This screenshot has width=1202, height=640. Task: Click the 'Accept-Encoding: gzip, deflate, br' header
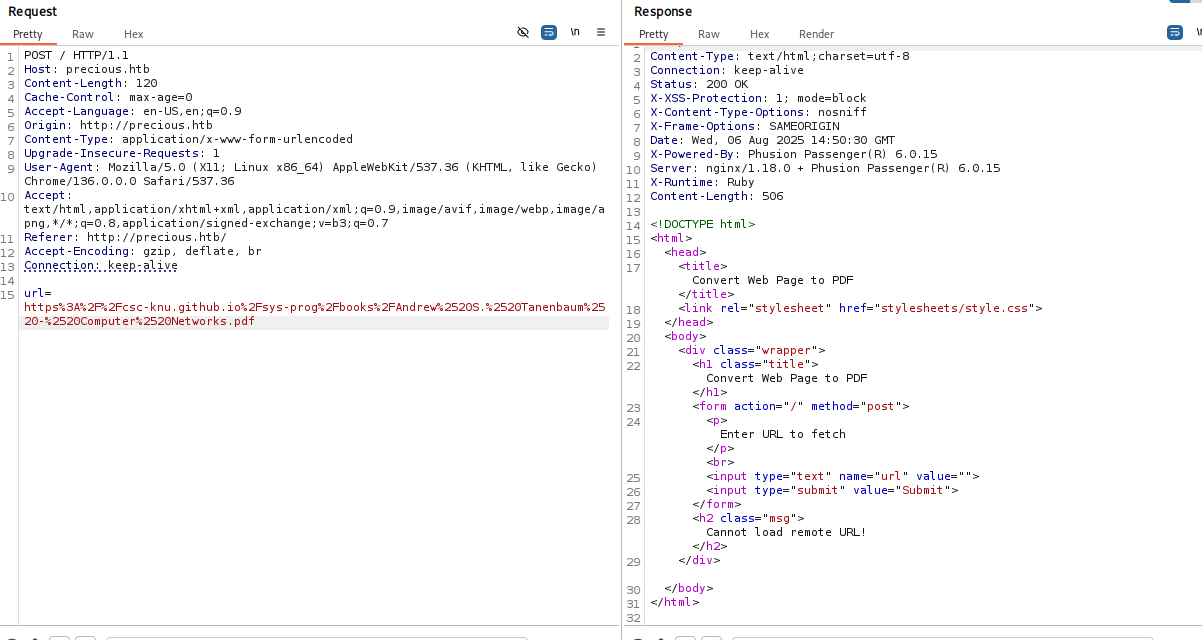(x=143, y=252)
